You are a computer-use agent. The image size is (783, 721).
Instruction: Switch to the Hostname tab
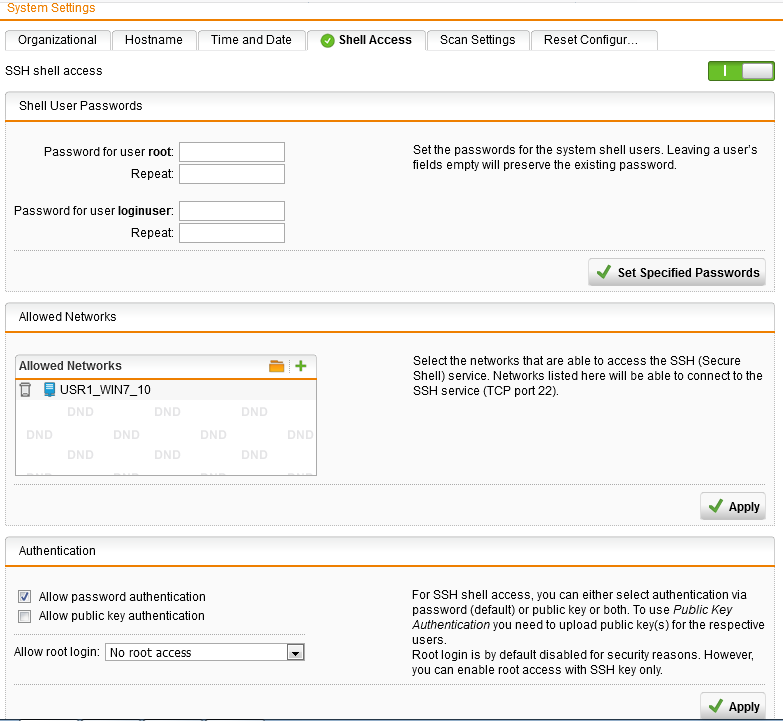click(x=154, y=40)
